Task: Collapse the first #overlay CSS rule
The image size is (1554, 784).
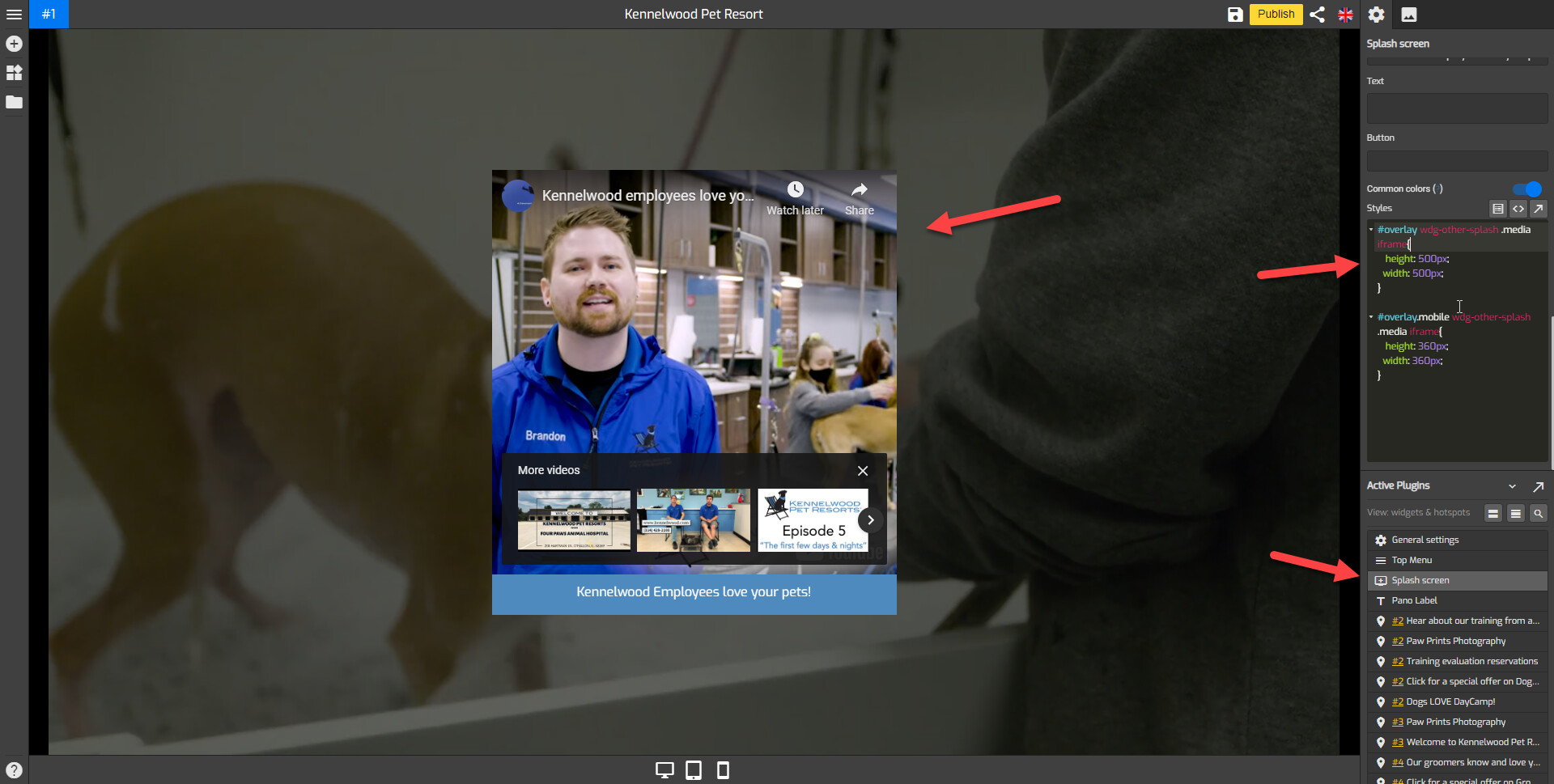Action: pos(1371,230)
